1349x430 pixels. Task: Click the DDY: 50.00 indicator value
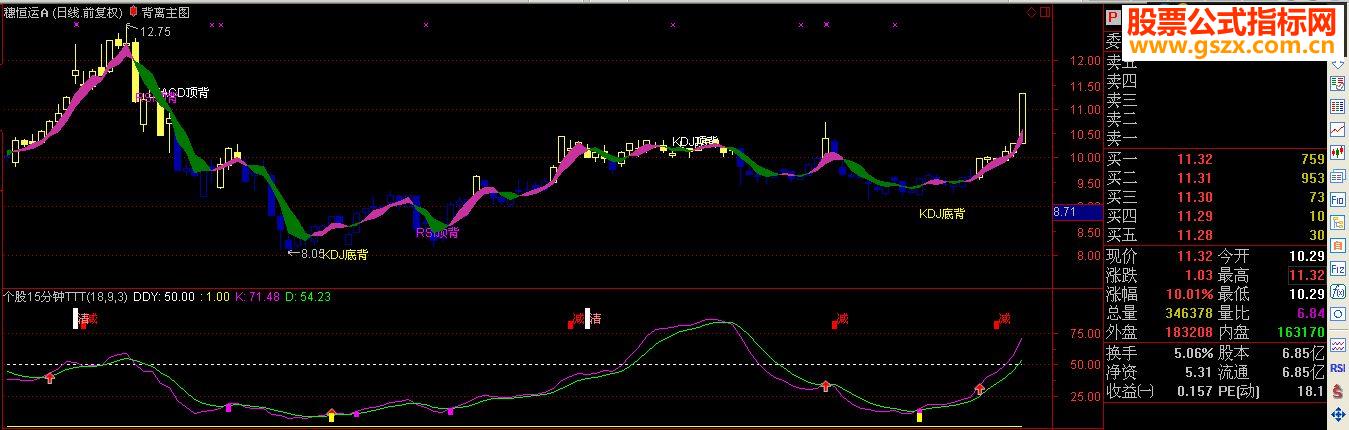164,296
